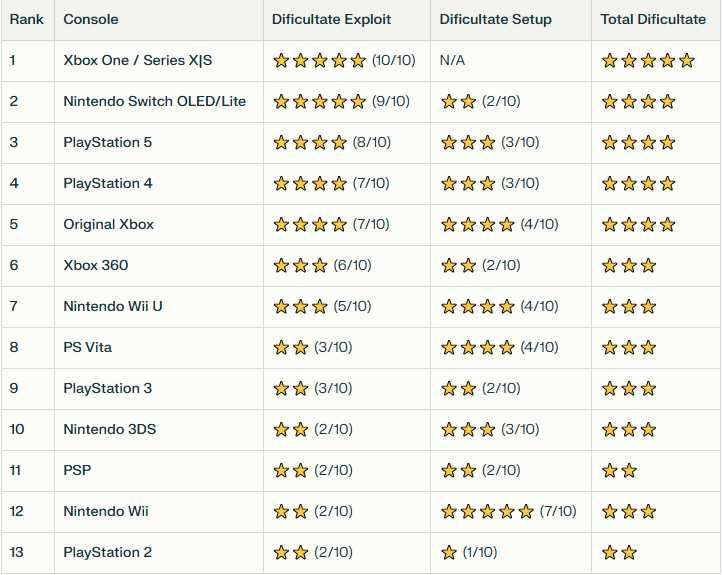This screenshot has height=575, width=722.
Task: Click the Setup stars for Nintendo Switch OLED/Lite
Action: [458, 102]
